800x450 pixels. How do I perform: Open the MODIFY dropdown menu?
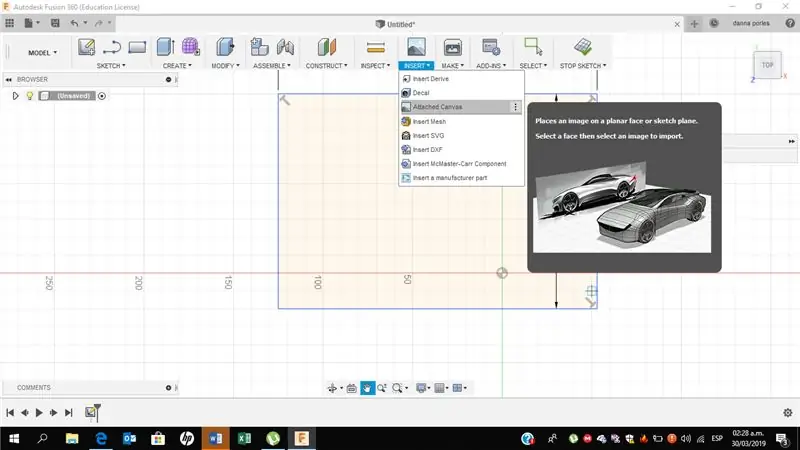tap(225, 66)
